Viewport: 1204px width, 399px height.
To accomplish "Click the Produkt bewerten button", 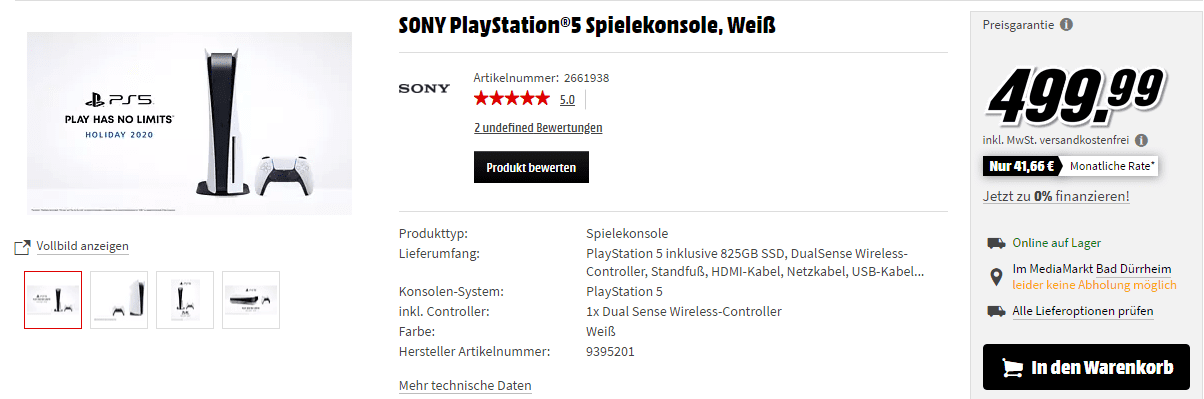I will 531,167.
